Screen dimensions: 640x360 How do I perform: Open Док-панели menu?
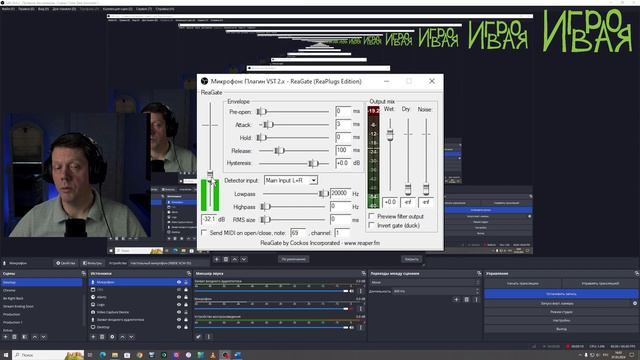[64, 9]
